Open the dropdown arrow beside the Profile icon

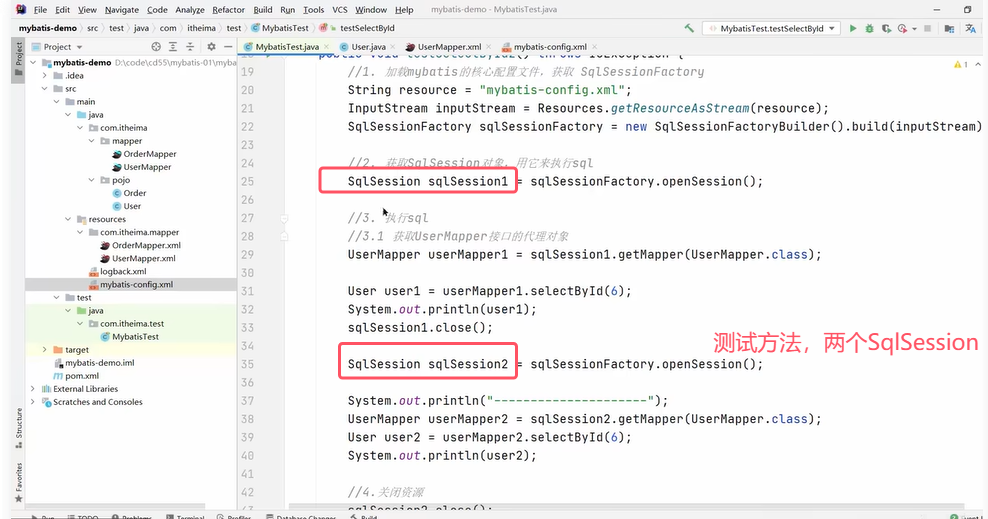coord(914,29)
